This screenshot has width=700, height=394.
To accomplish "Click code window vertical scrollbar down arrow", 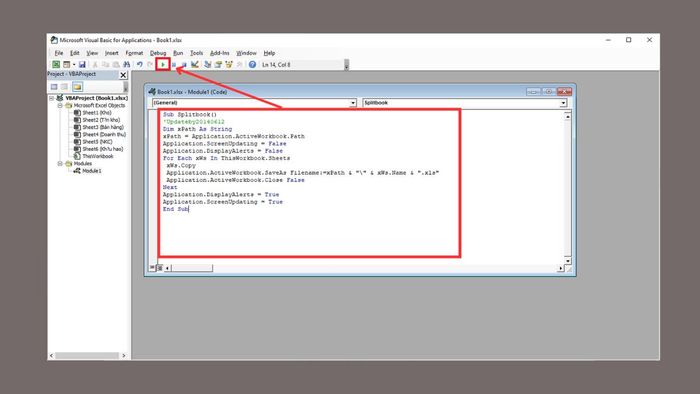I will [567, 261].
